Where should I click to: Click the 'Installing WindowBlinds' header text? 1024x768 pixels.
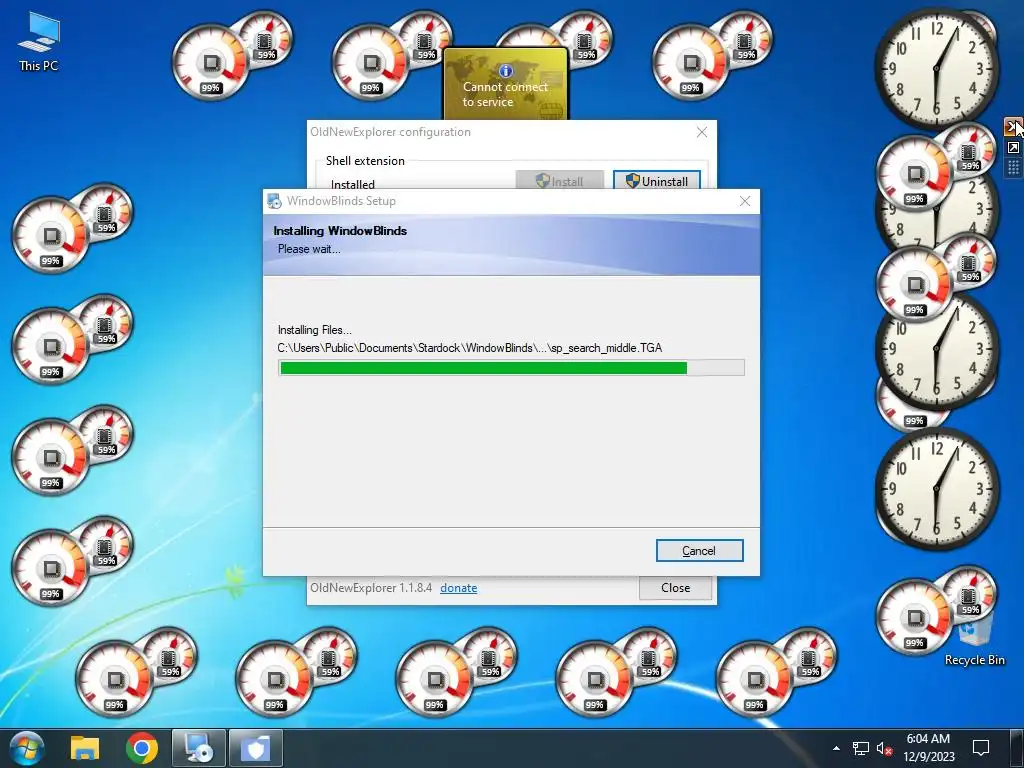coord(340,231)
